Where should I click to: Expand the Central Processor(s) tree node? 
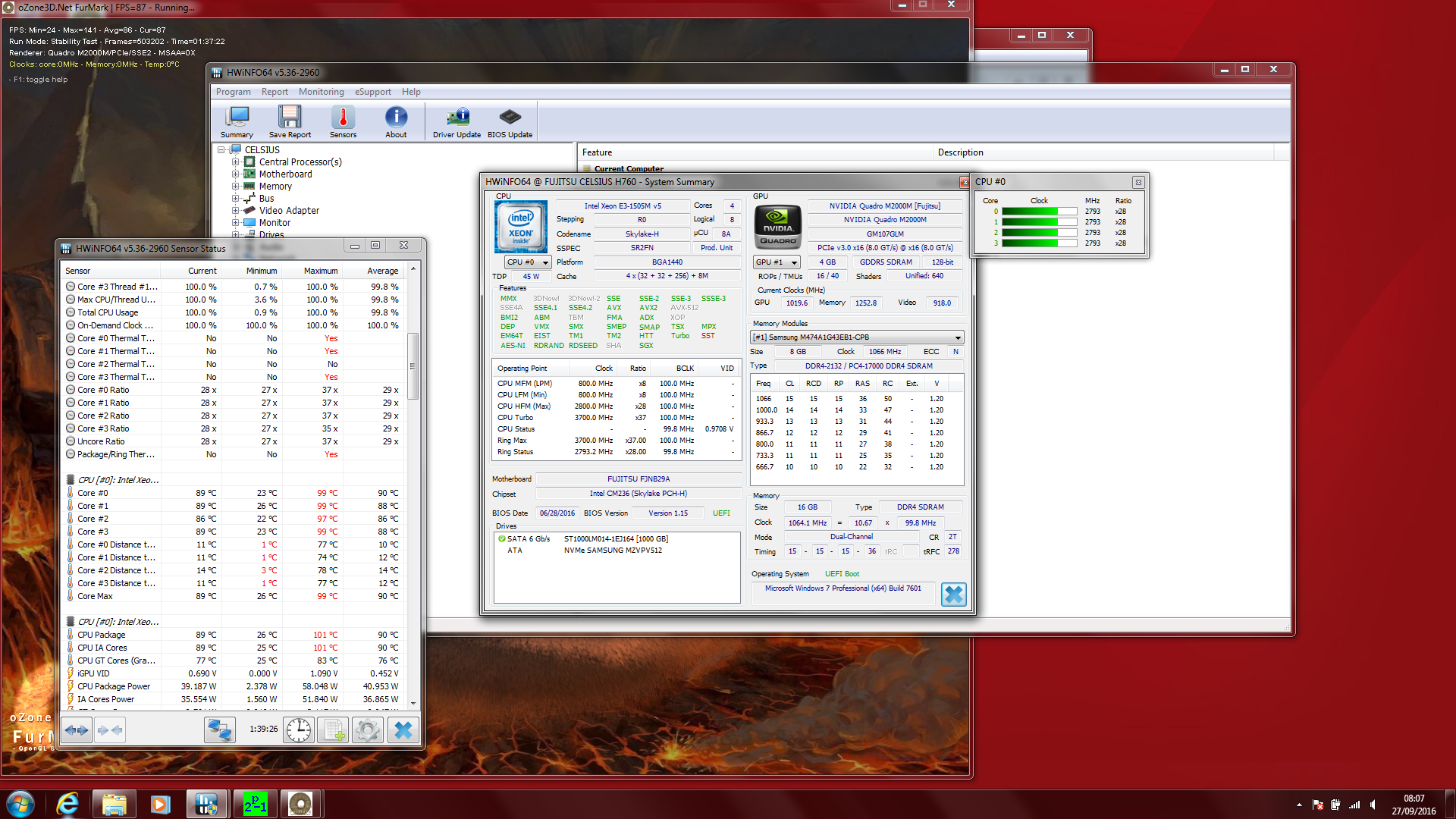point(235,162)
